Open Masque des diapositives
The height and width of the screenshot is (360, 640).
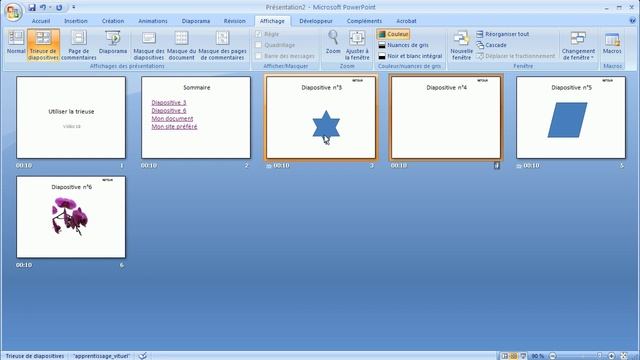point(149,45)
